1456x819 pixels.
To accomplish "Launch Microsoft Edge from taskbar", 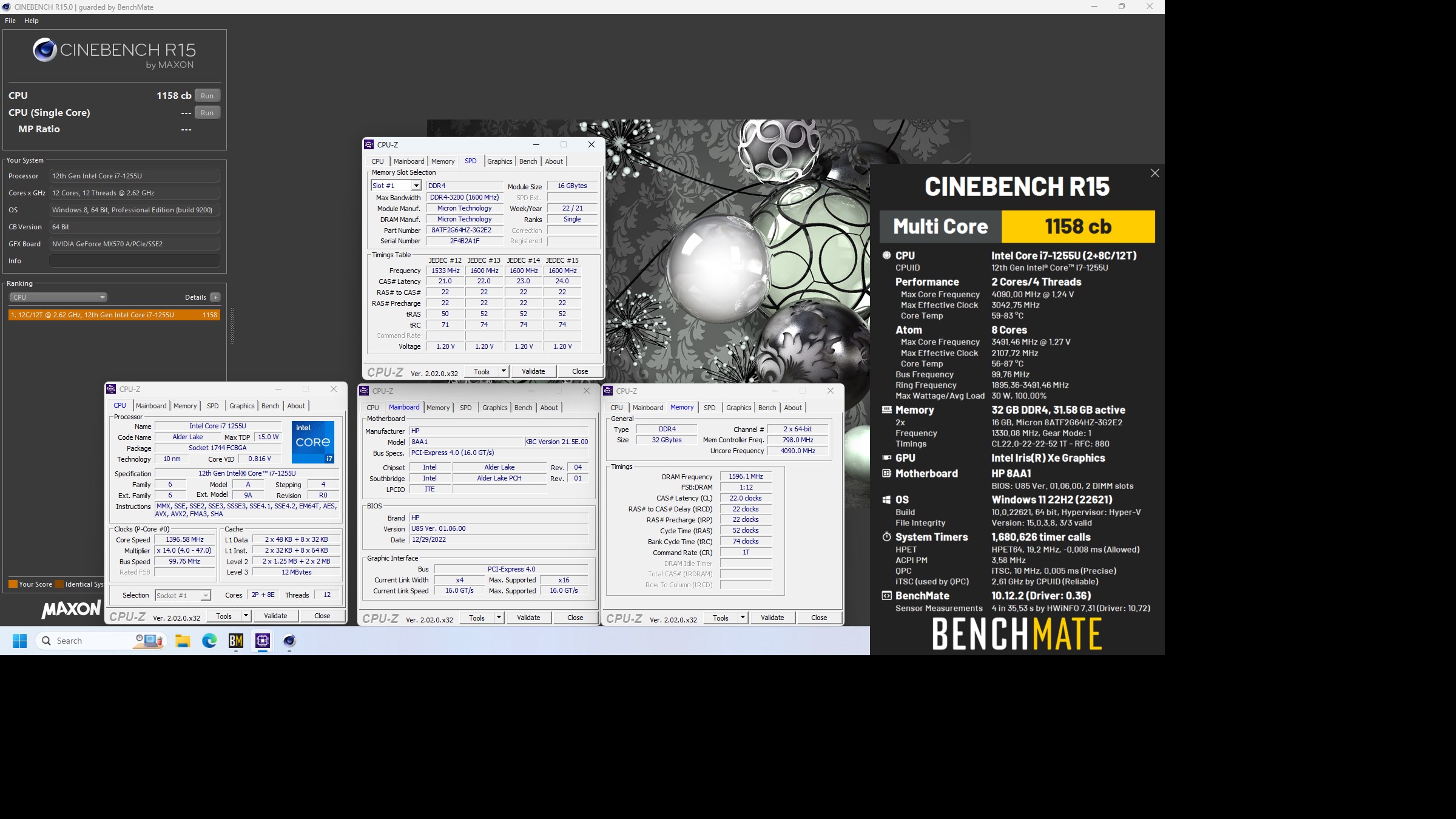I will click(x=209, y=641).
